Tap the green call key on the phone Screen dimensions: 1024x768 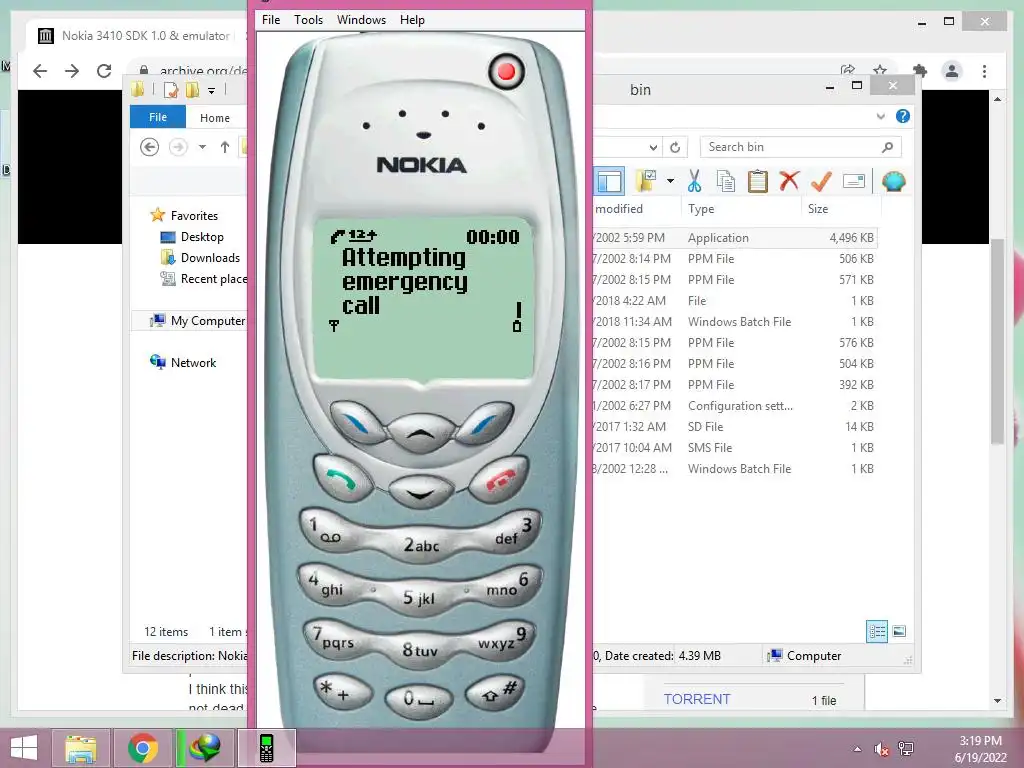(x=342, y=479)
